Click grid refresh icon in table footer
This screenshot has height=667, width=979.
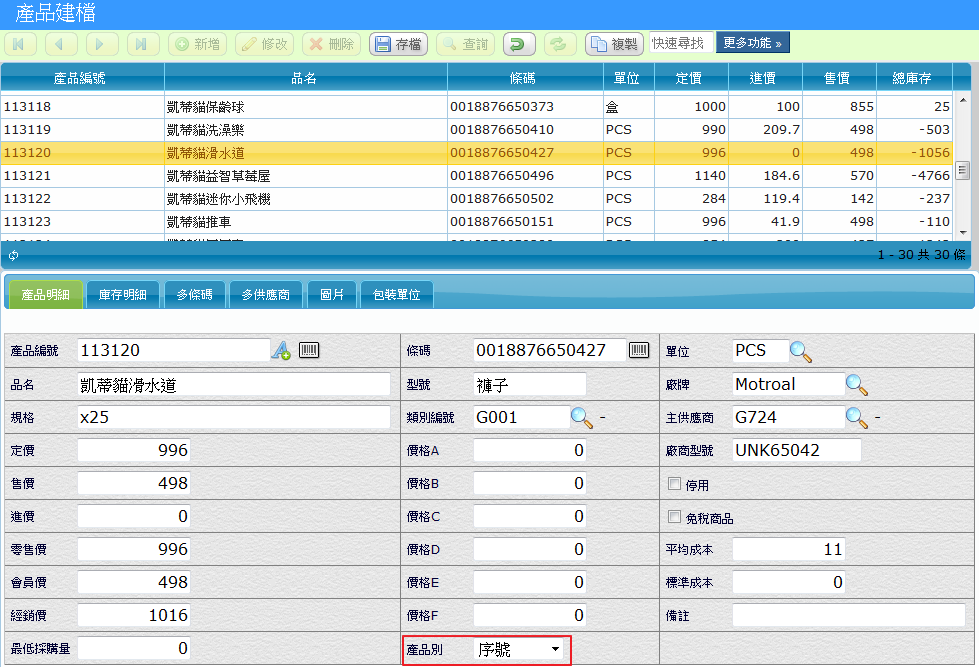click(x=13, y=255)
